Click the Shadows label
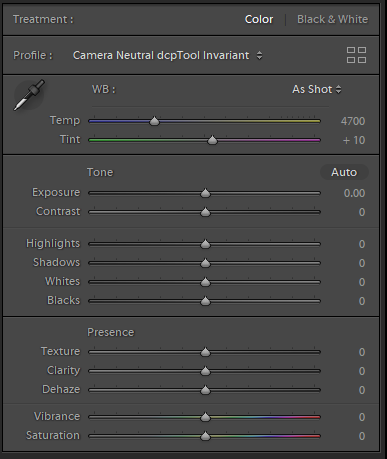 pyautogui.click(x=56, y=262)
